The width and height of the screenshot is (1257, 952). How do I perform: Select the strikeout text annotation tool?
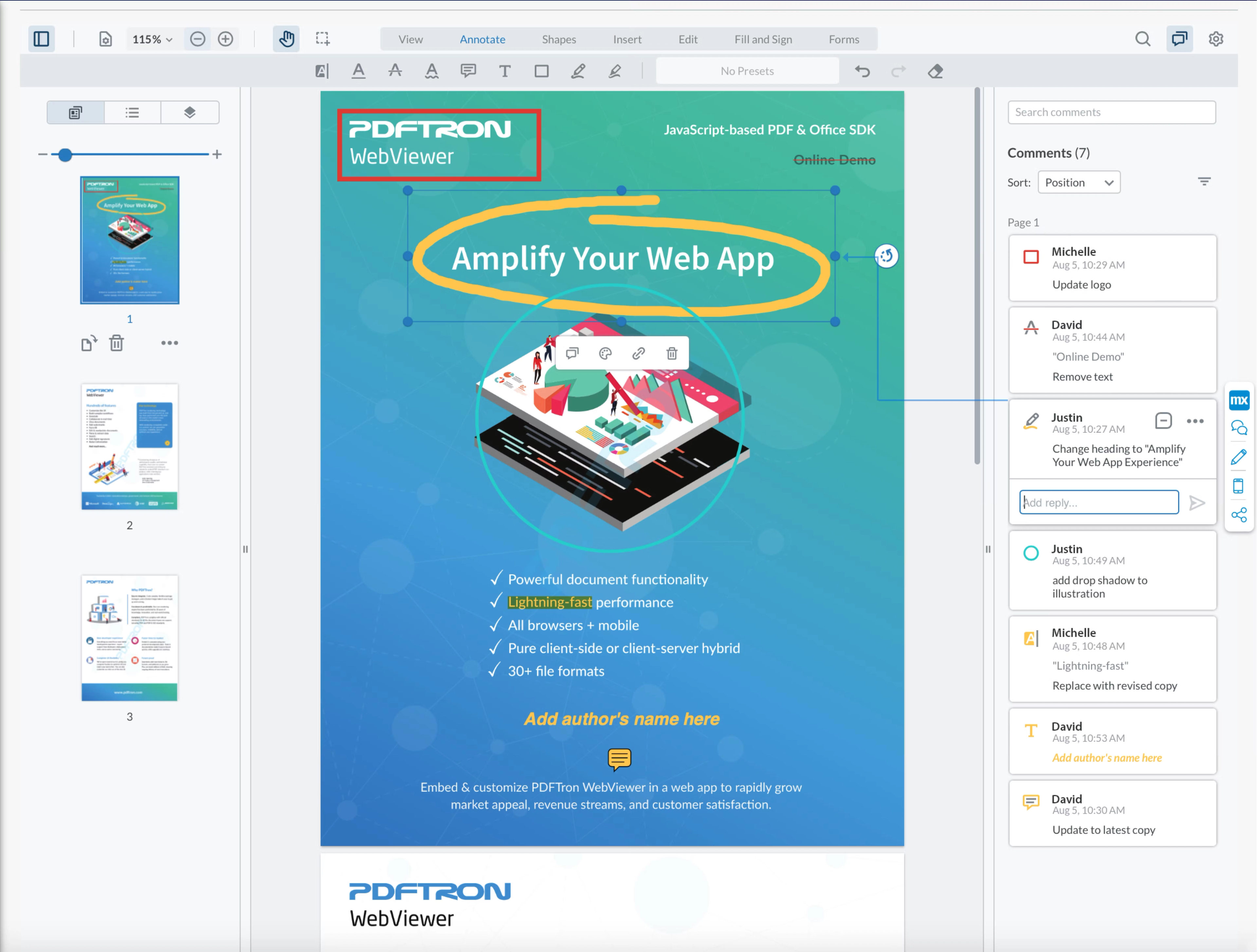(395, 71)
